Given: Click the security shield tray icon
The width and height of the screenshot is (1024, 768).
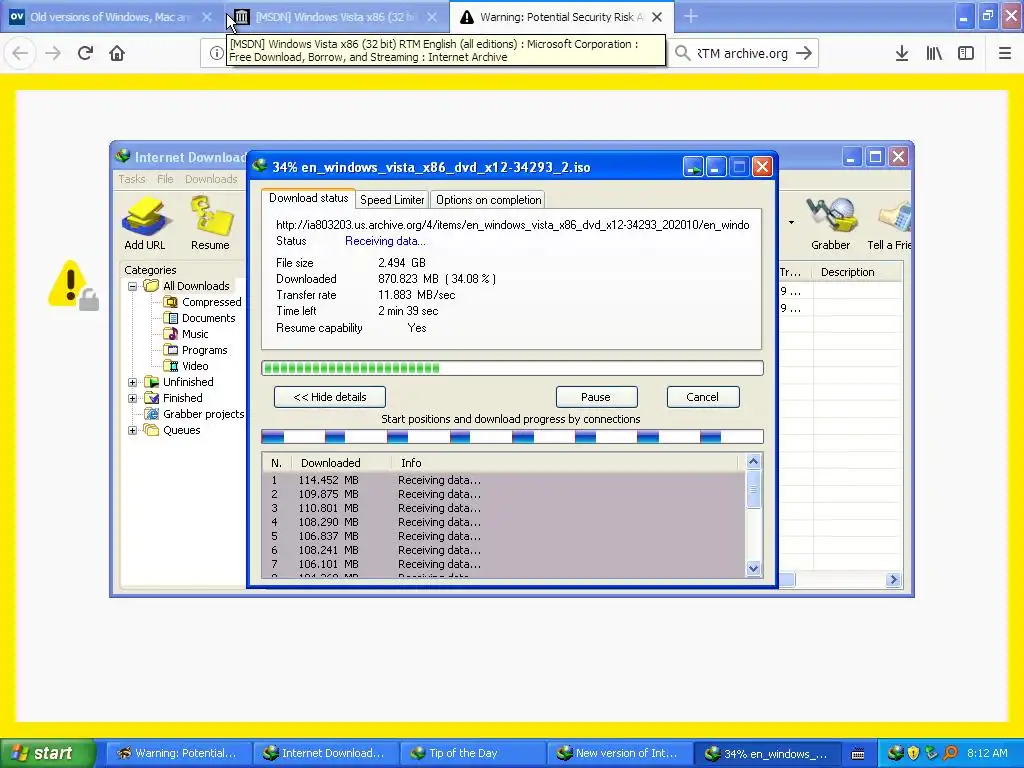Looking at the screenshot, I should (x=913, y=753).
